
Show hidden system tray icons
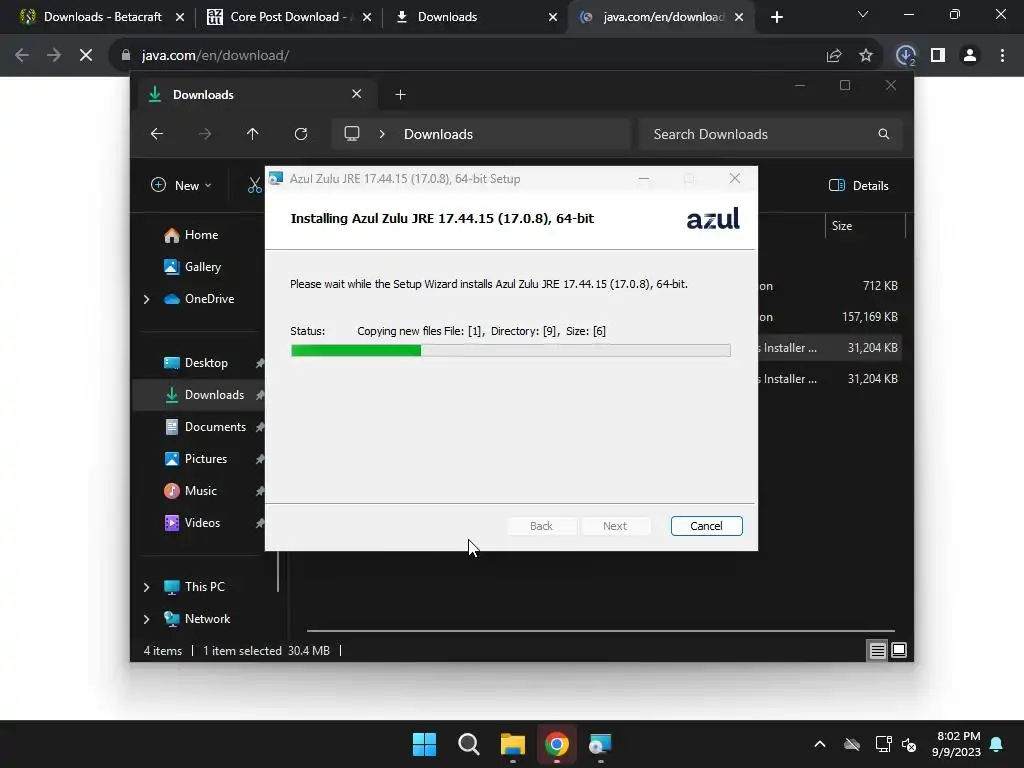click(820, 744)
